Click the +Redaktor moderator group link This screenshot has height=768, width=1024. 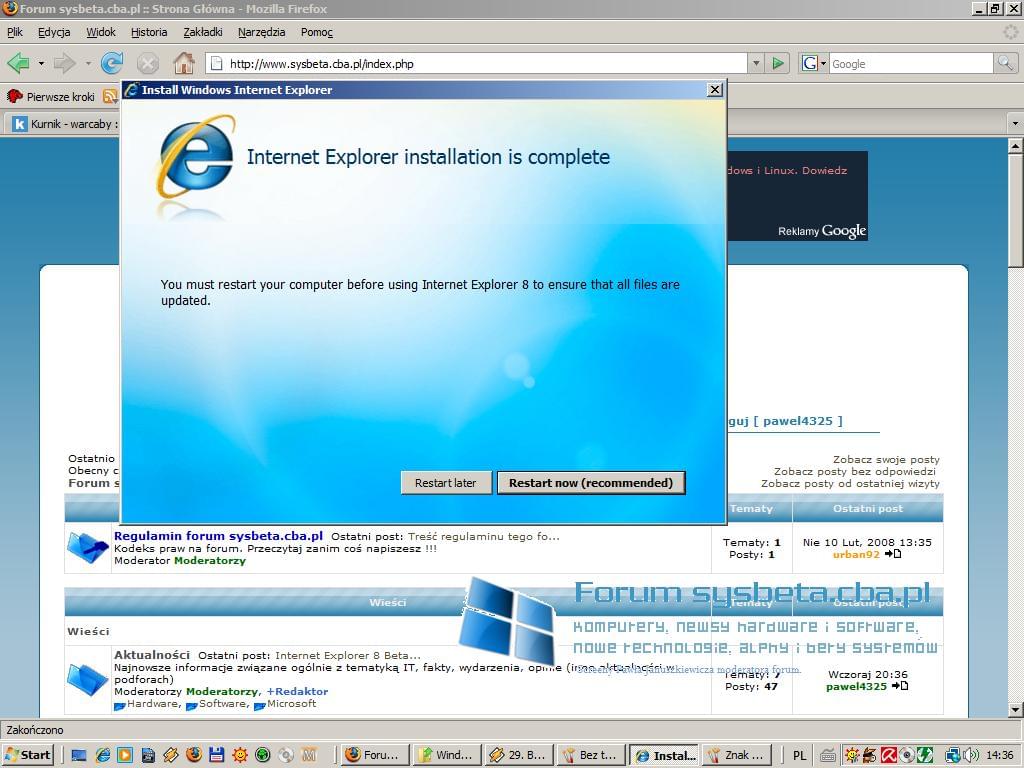tap(297, 691)
